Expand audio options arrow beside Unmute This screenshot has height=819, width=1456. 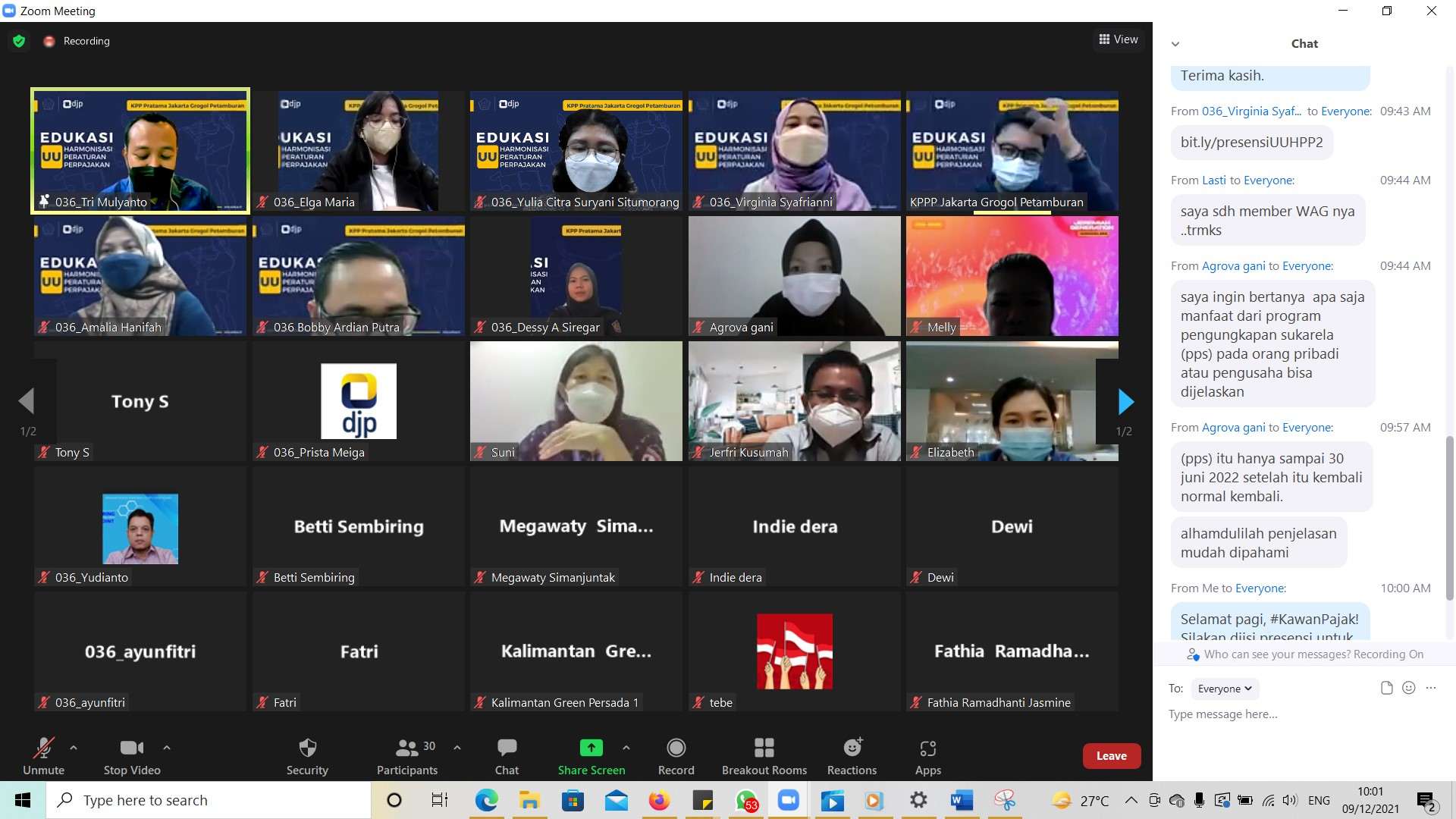pos(74,748)
